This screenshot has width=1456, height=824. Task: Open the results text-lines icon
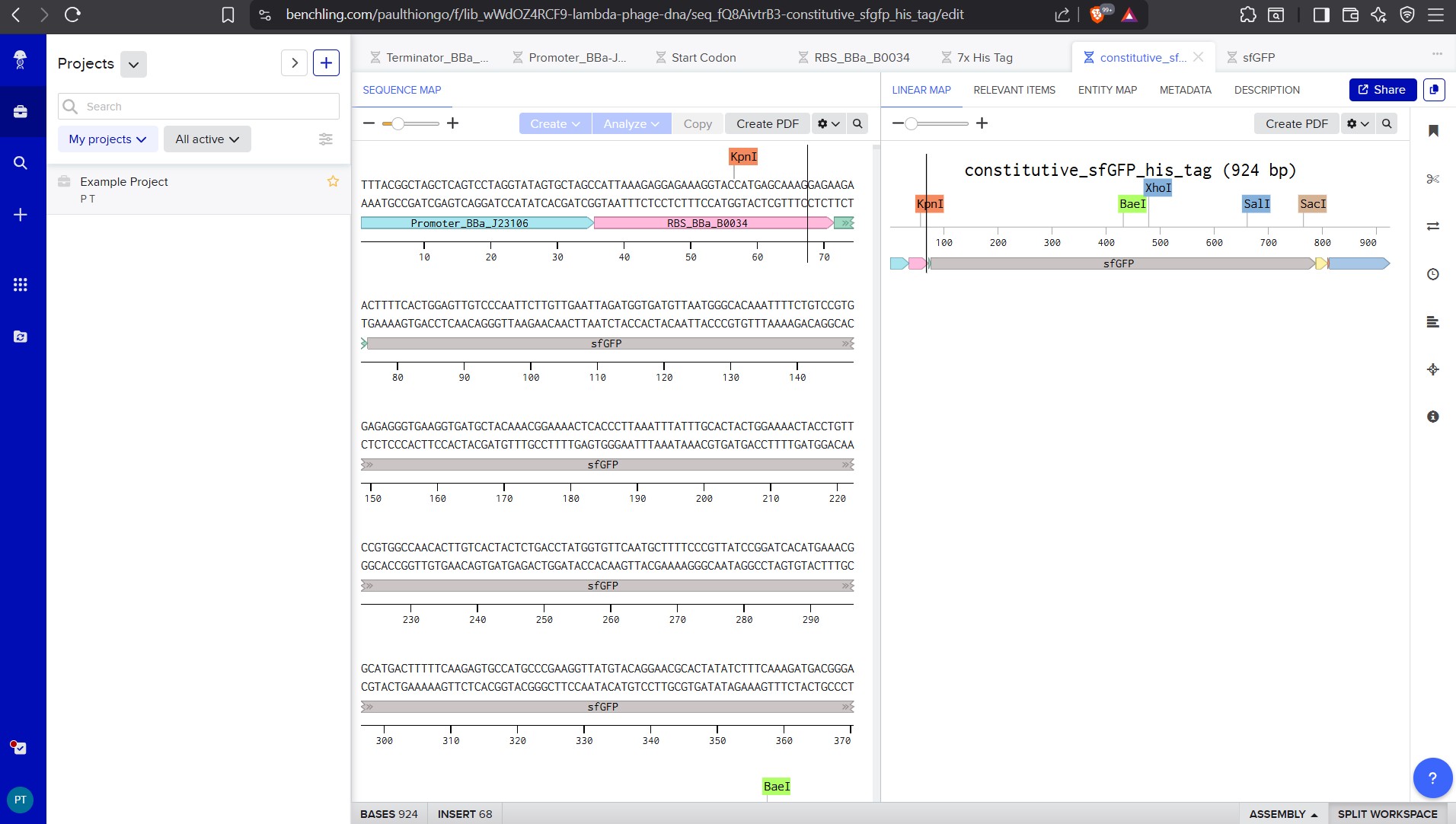[x=1433, y=322]
